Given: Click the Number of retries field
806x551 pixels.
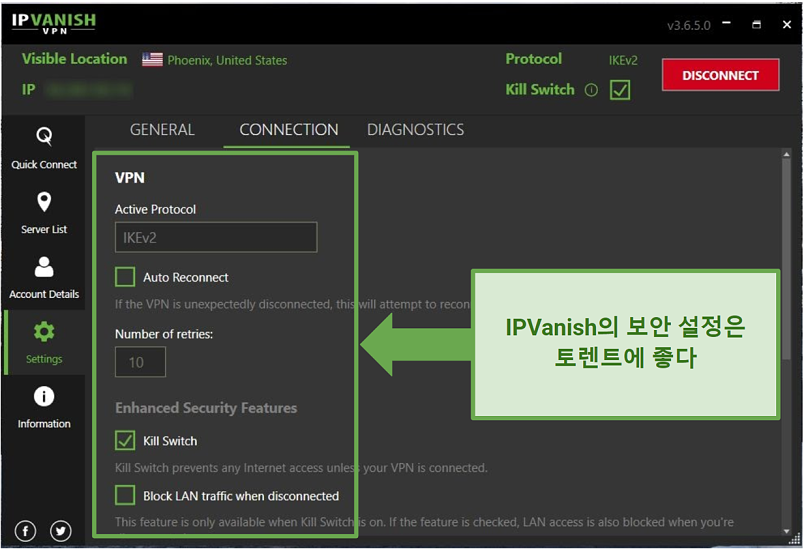Looking at the screenshot, I should click(140, 362).
